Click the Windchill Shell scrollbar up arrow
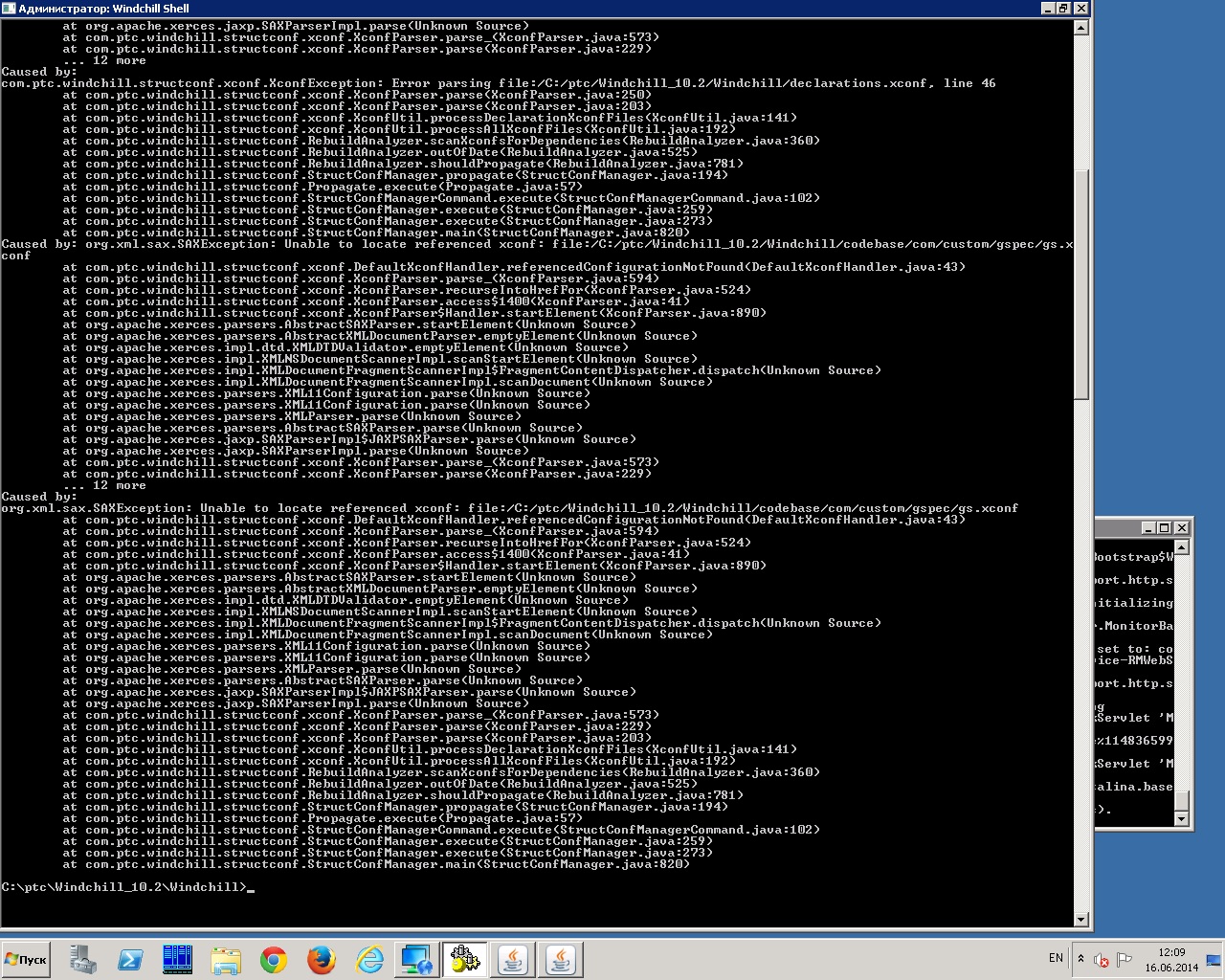The height and width of the screenshot is (980, 1225). (x=1081, y=28)
